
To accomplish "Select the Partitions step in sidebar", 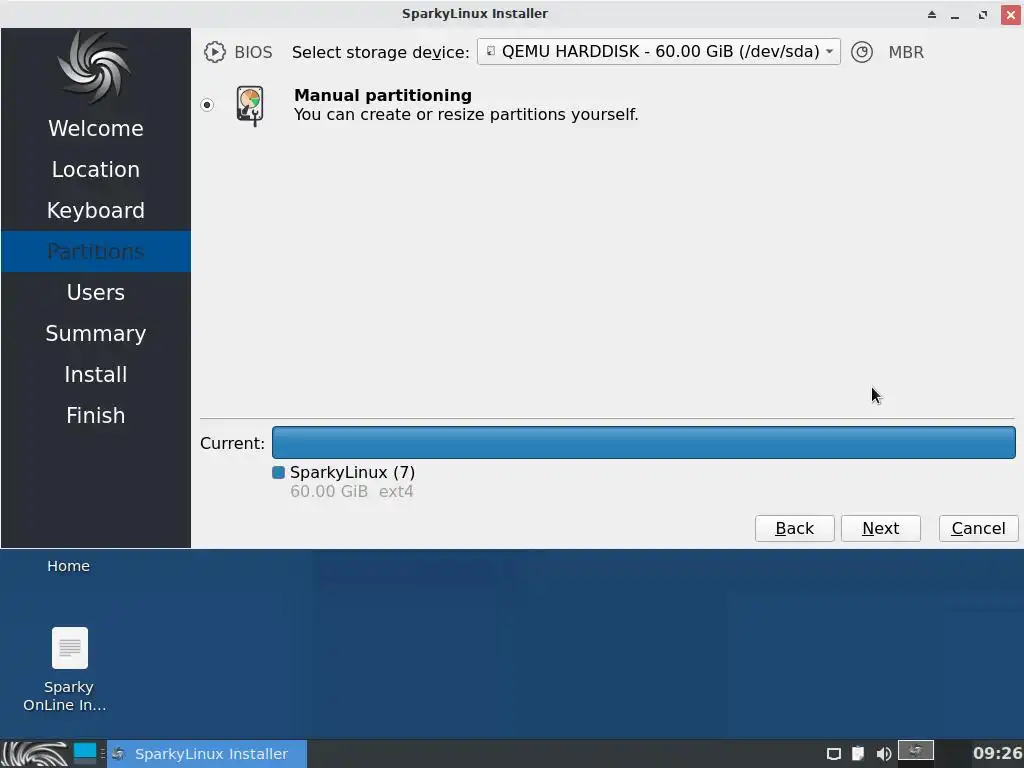I will point(95,251).
